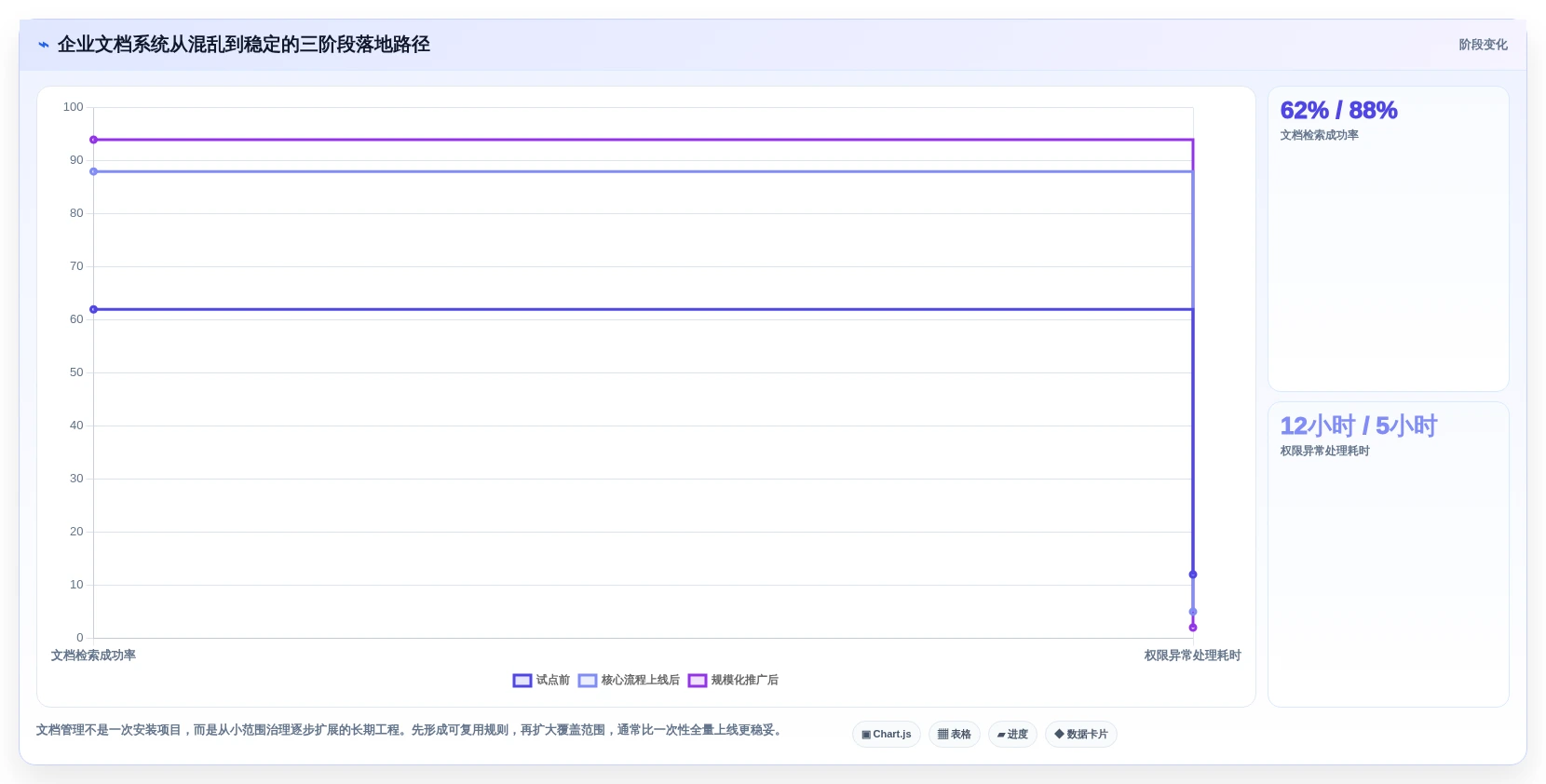Click the 62% / 88% stat value

pyautogui.click(x=1338, y=111)
